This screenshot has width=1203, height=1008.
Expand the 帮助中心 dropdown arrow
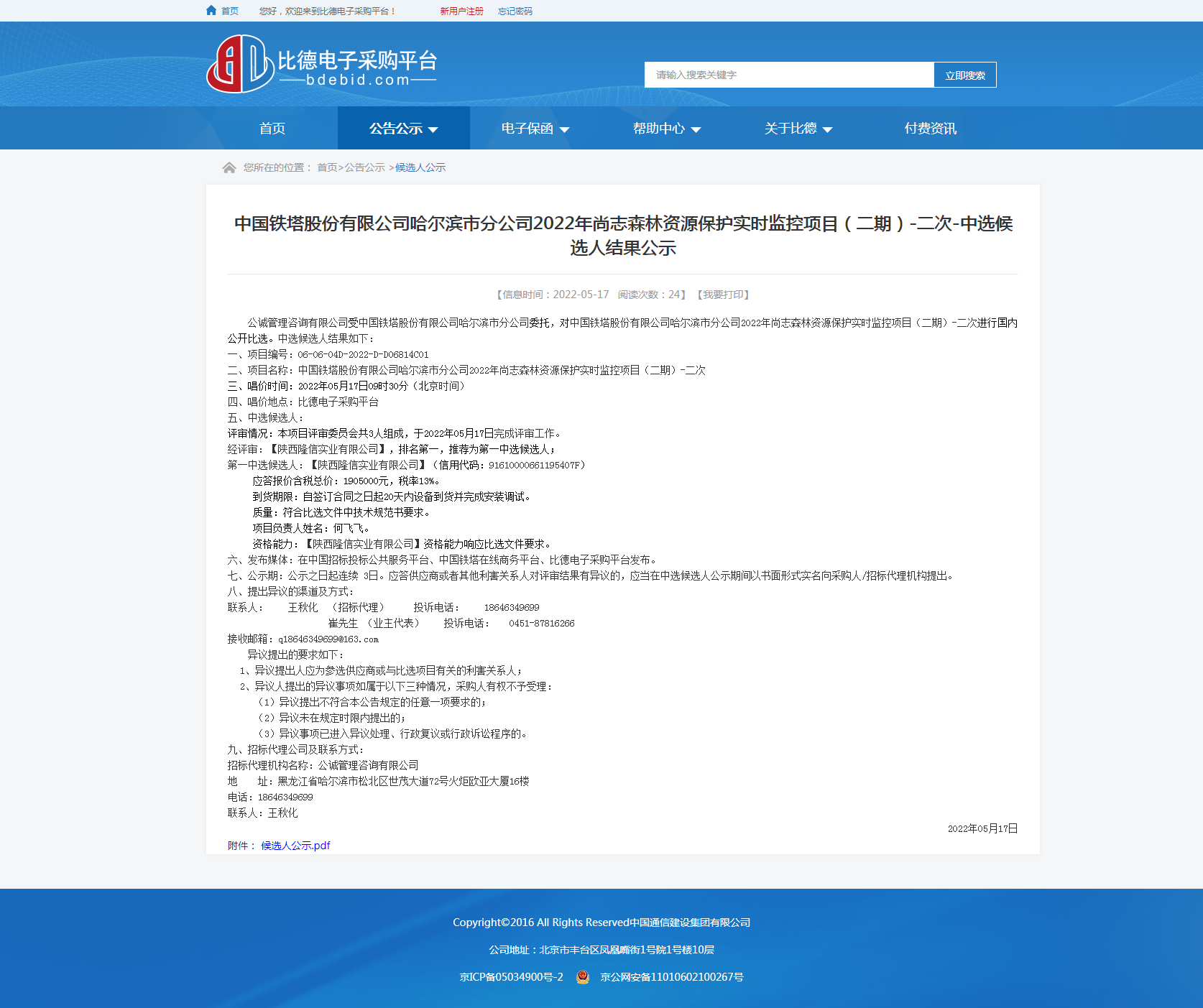[x=696, y=129]
